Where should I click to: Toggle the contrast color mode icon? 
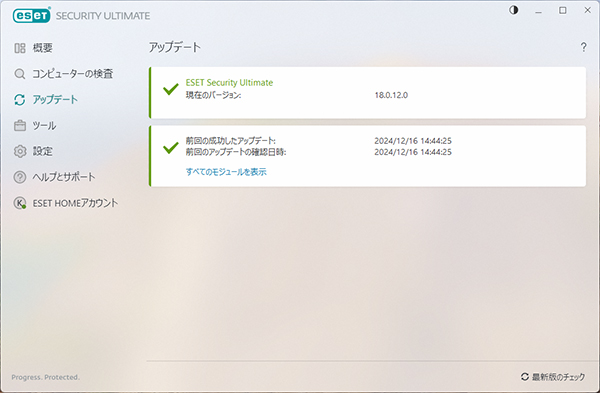pos(514,10)
